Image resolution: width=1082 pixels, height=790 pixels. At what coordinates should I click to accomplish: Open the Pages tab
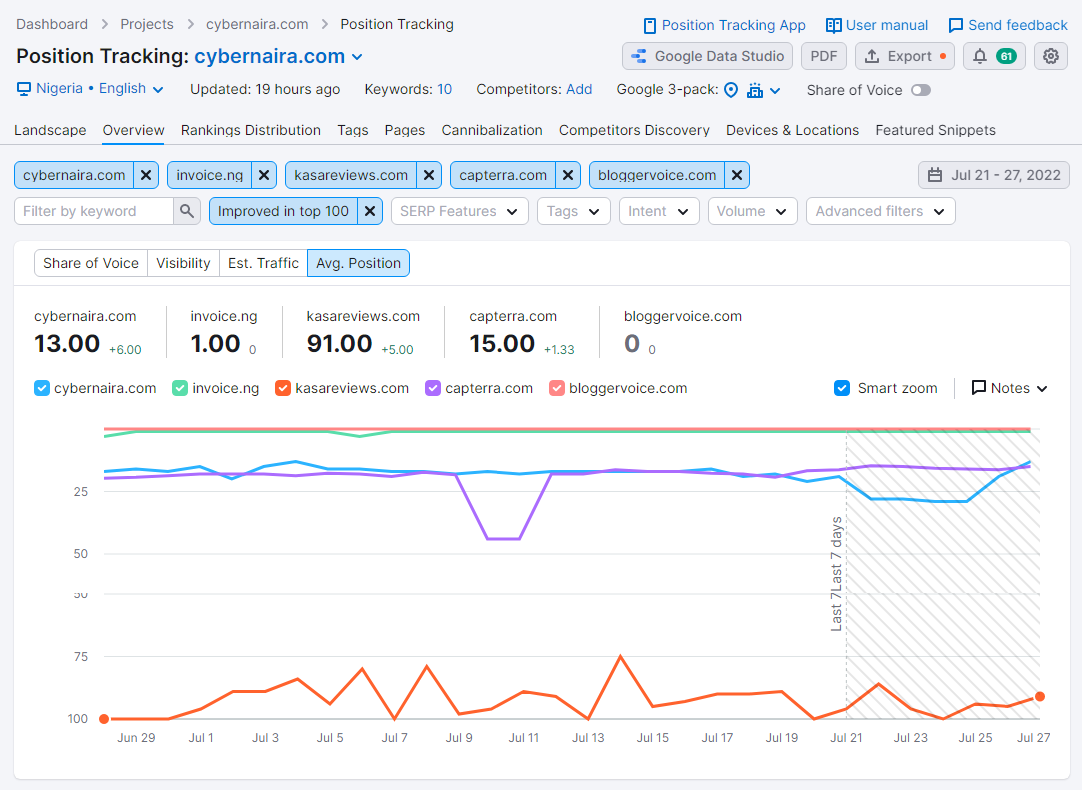(x=404, y=130)
